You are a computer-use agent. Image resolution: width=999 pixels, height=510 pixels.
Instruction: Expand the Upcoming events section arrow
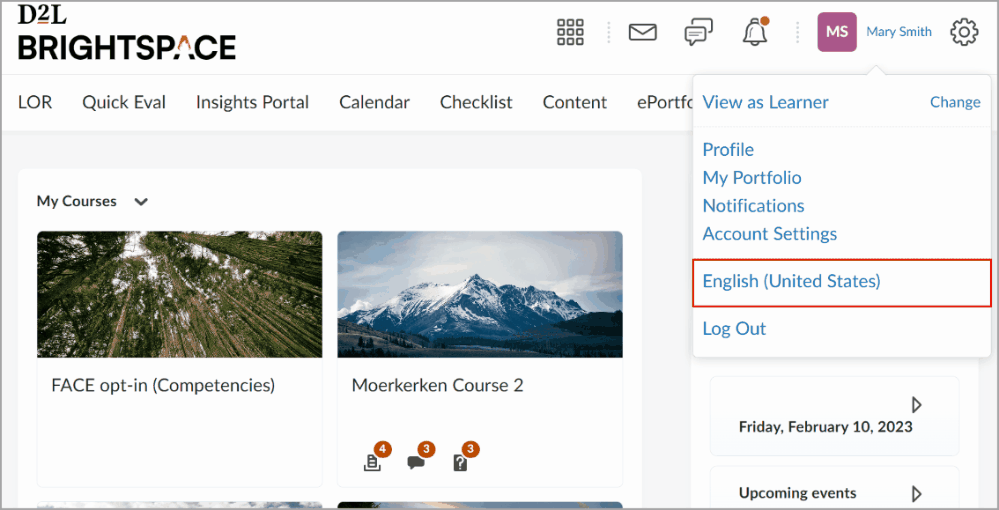point(916,493)
